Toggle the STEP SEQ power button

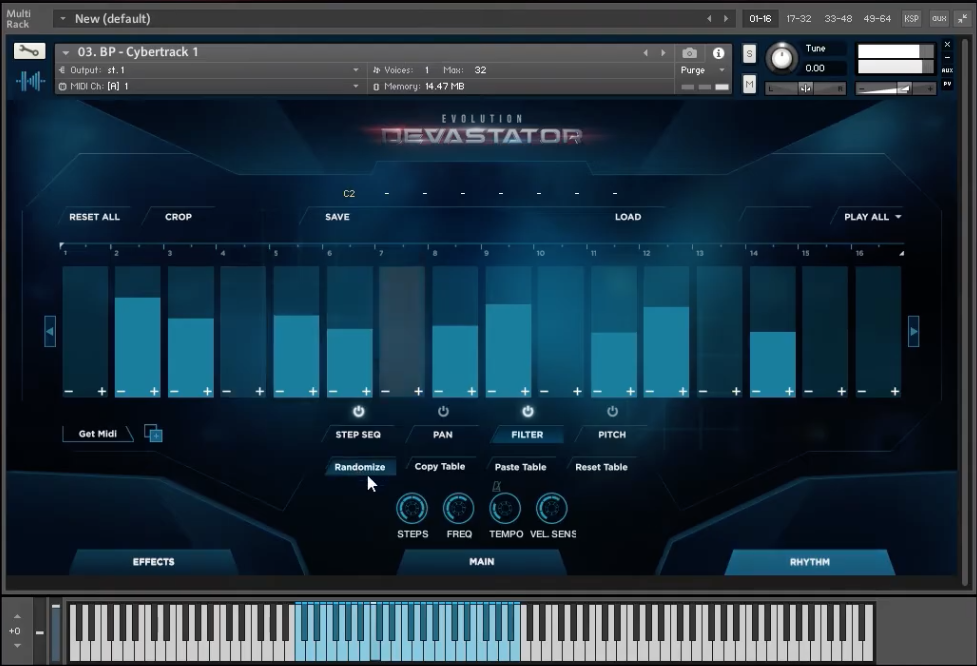pos(358,411)
